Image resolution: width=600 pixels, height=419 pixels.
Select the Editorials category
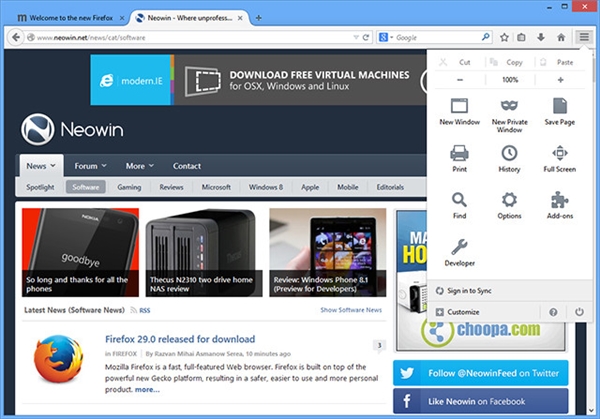(x=390, y=187)
